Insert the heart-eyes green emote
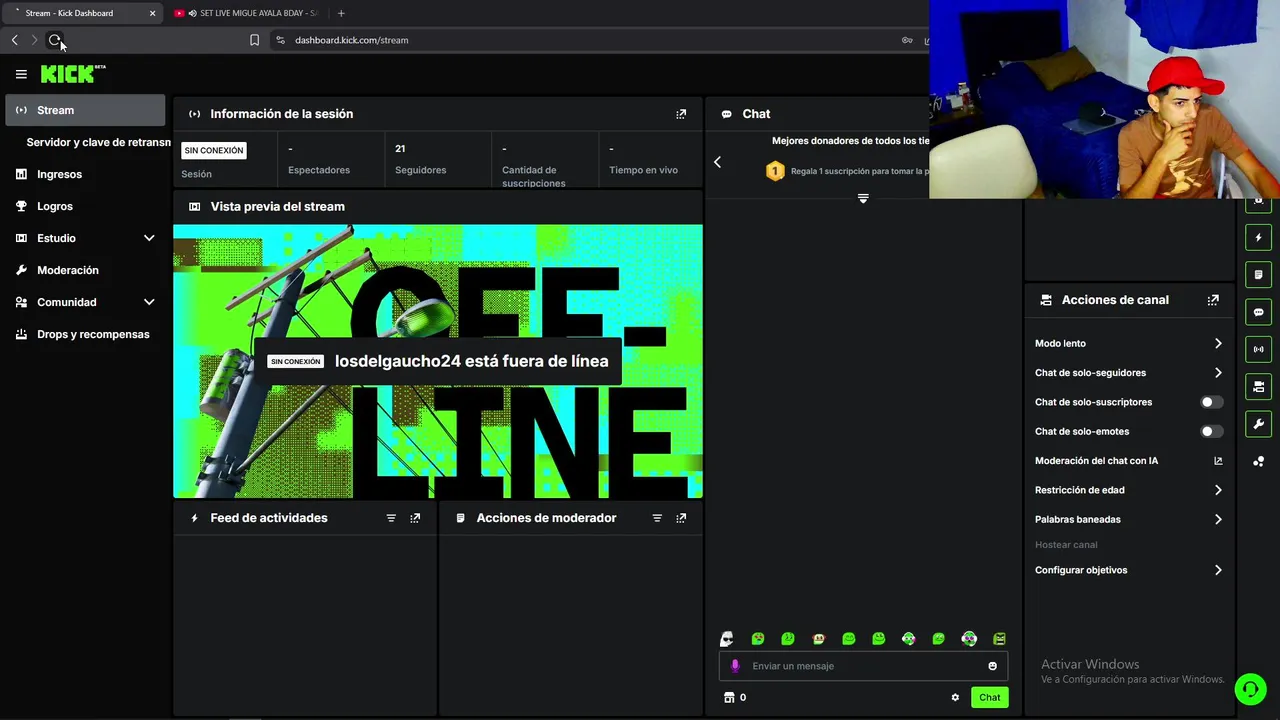 point(758,639)
